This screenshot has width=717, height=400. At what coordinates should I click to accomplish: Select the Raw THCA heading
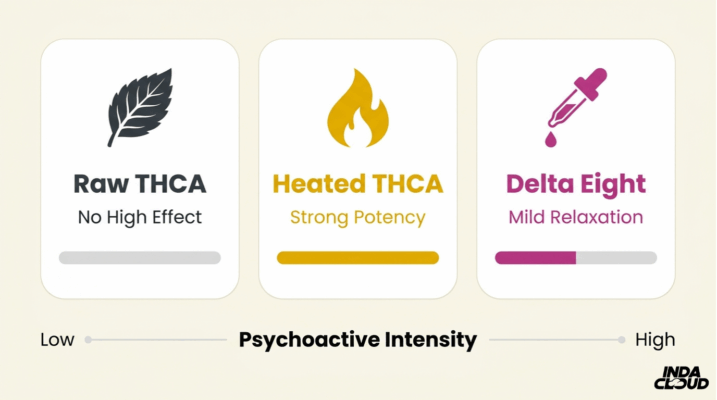click(139, 185)
